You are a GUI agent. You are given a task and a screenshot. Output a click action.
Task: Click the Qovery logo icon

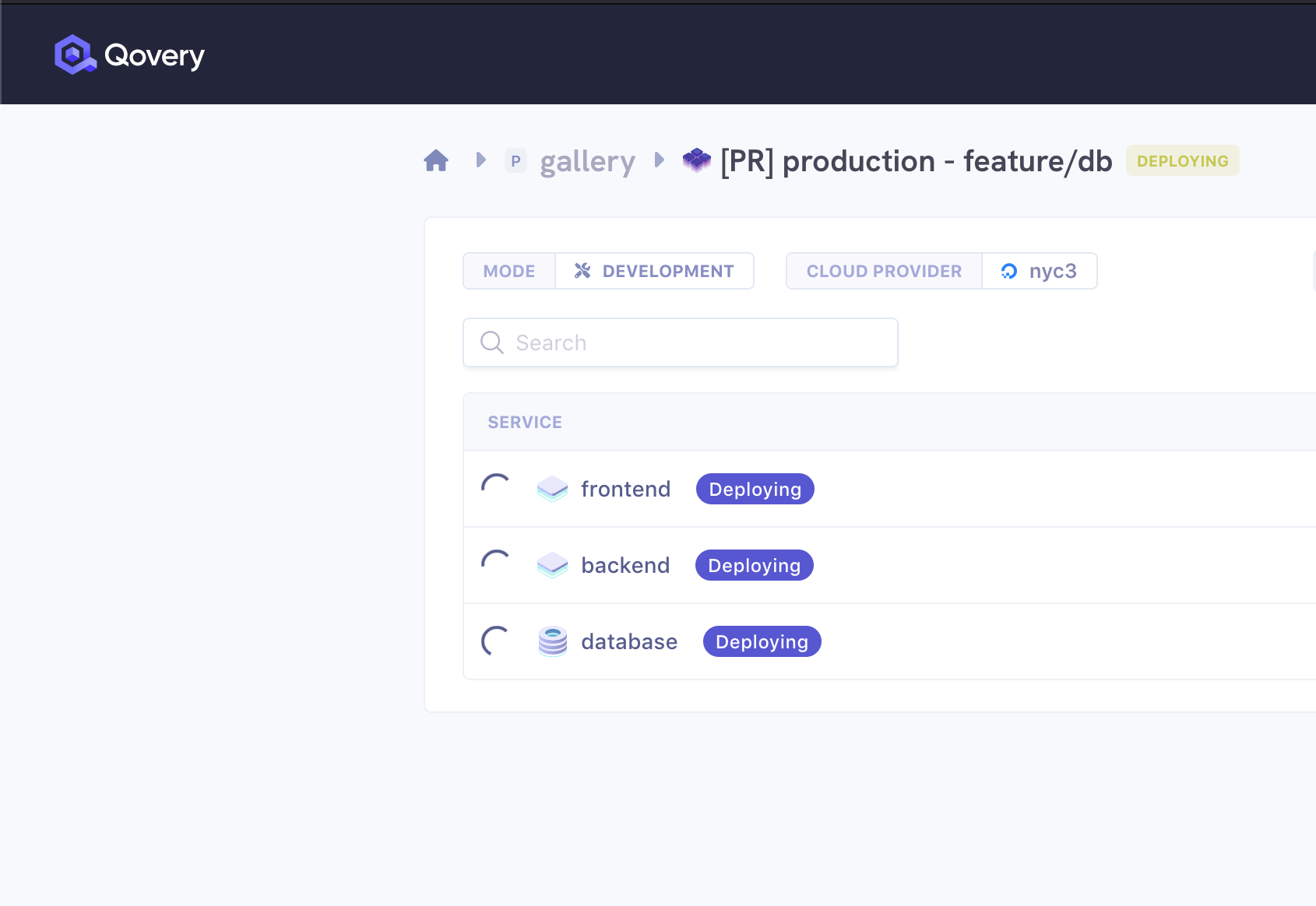75,54
